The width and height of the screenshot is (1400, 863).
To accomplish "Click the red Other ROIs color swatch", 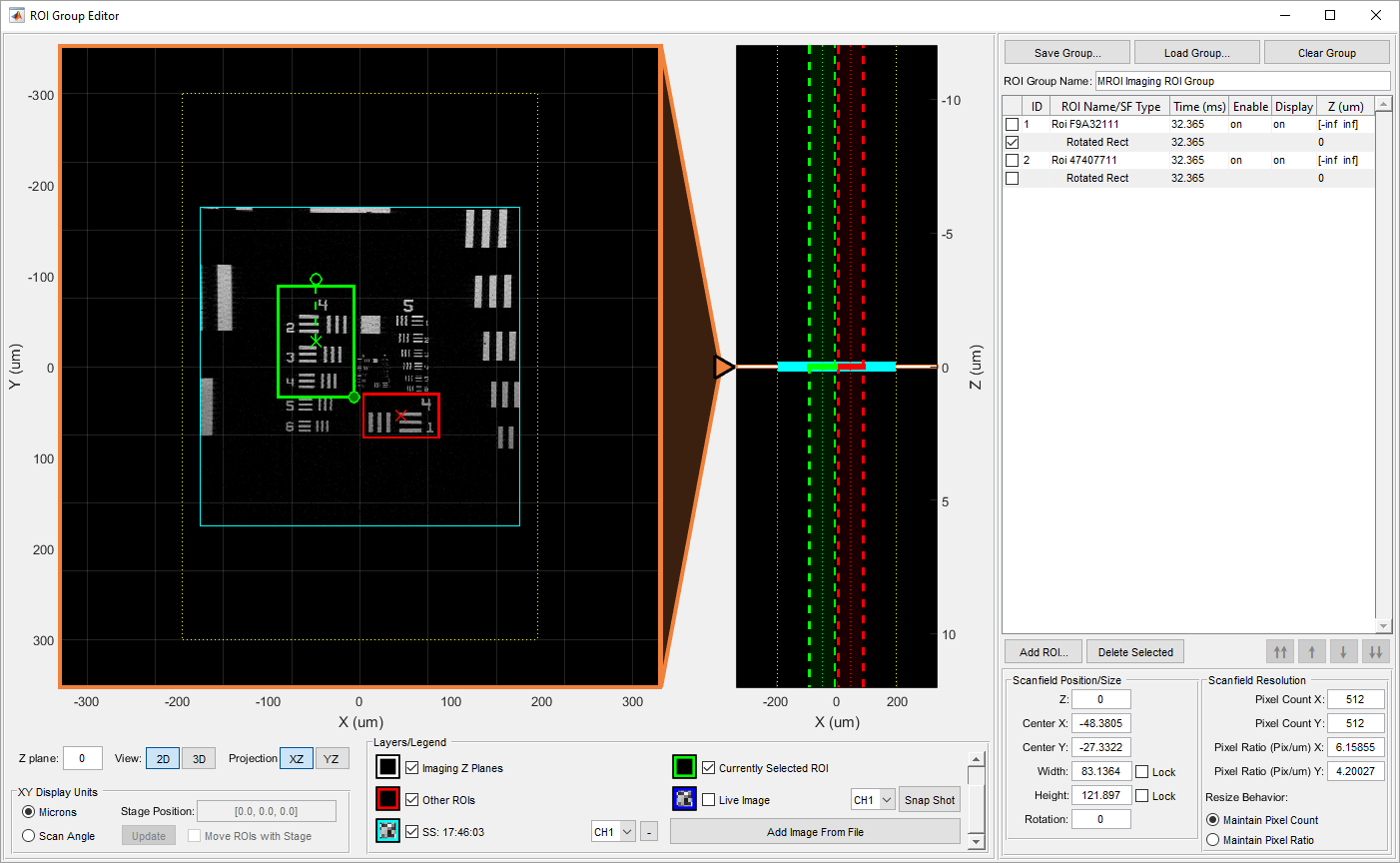I will pos(387,799).
